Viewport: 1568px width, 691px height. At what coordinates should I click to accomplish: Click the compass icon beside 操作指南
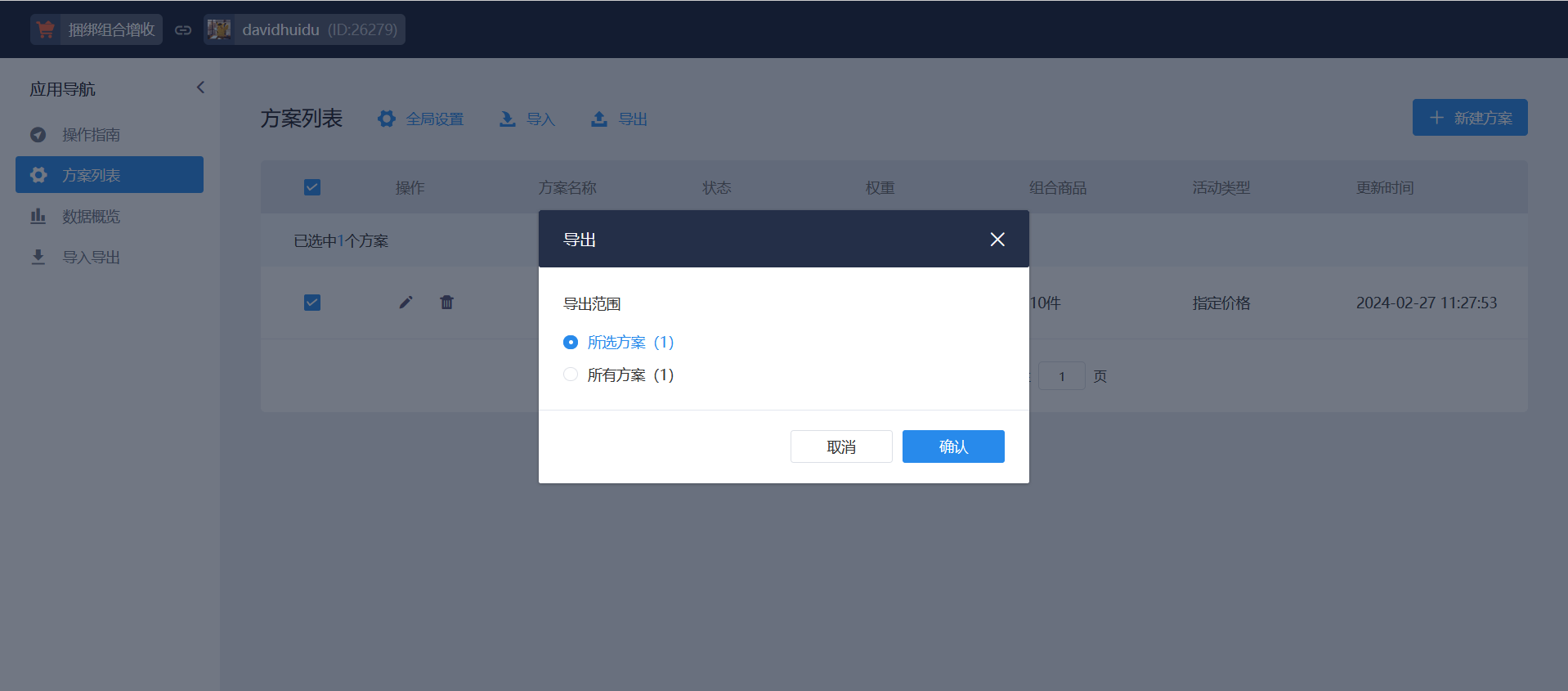click(x=38, y=134)
